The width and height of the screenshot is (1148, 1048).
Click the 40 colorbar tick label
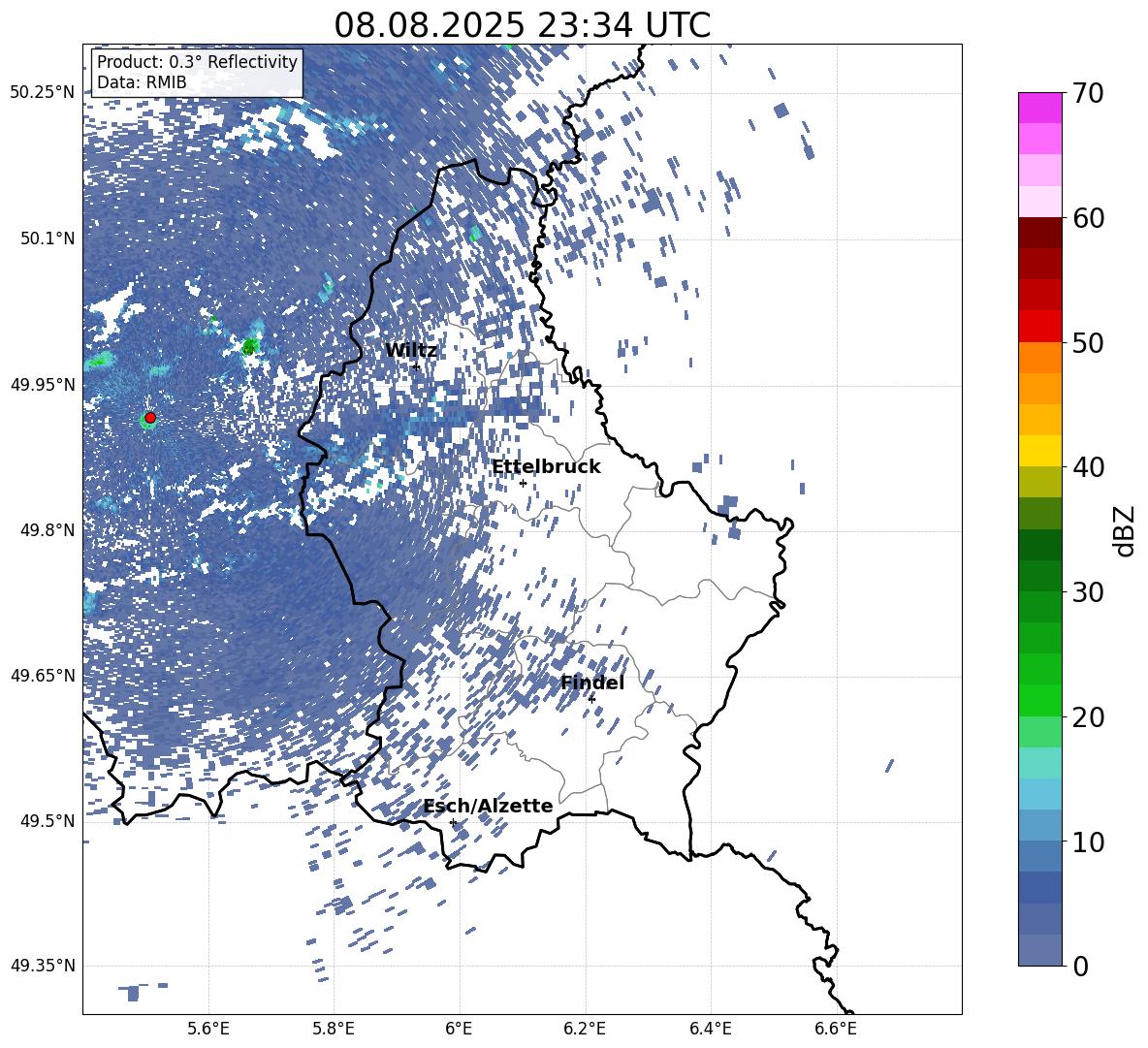tap(1088, 467)
